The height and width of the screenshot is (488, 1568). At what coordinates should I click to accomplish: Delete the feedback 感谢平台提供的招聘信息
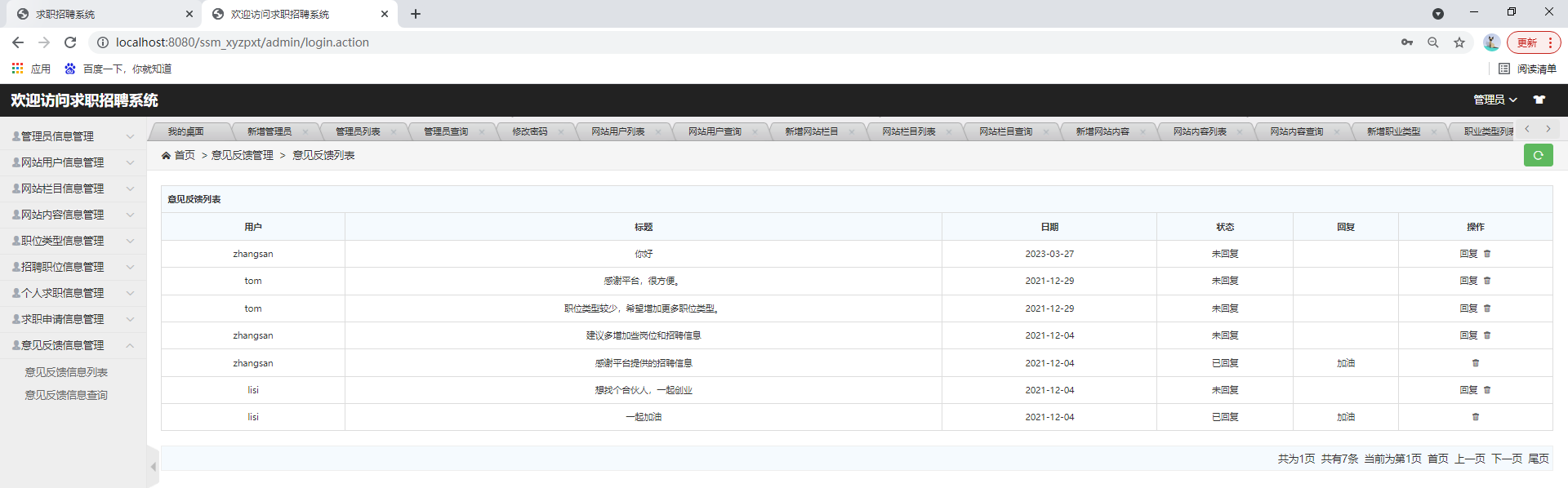click(1476, 363)
